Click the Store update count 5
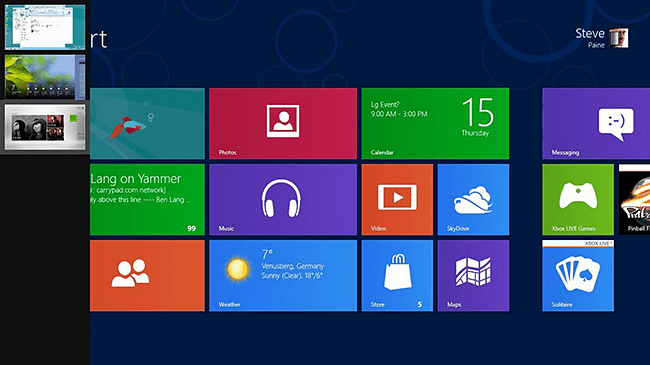 (420, 304)
